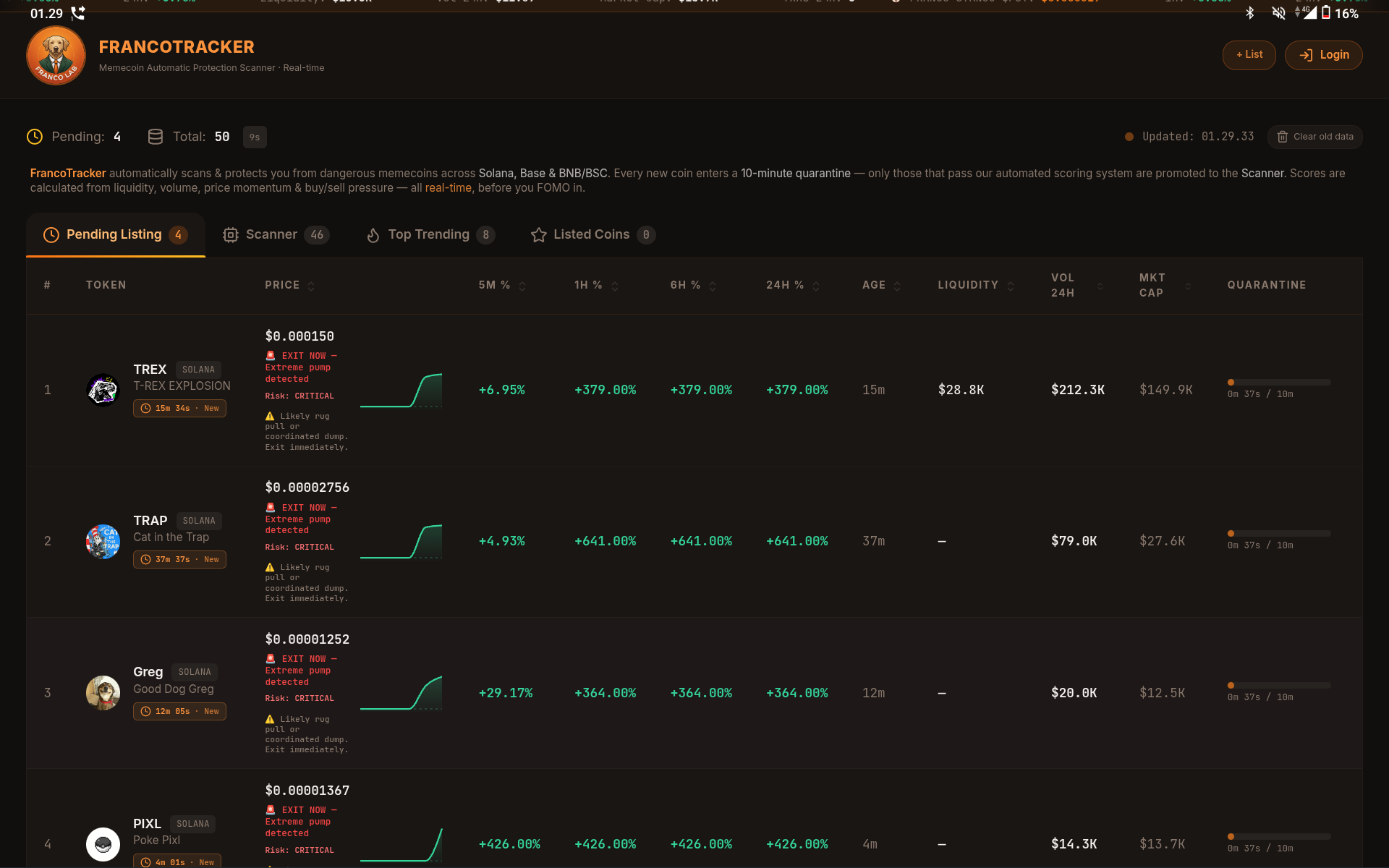Click the Franco Lab dog logo

point(56,56)
